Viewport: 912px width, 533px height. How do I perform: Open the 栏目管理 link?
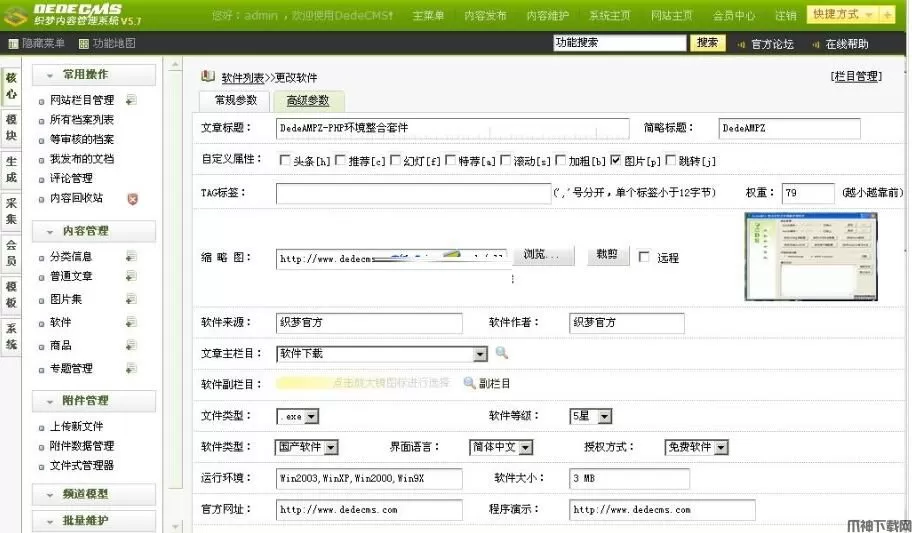856,77
